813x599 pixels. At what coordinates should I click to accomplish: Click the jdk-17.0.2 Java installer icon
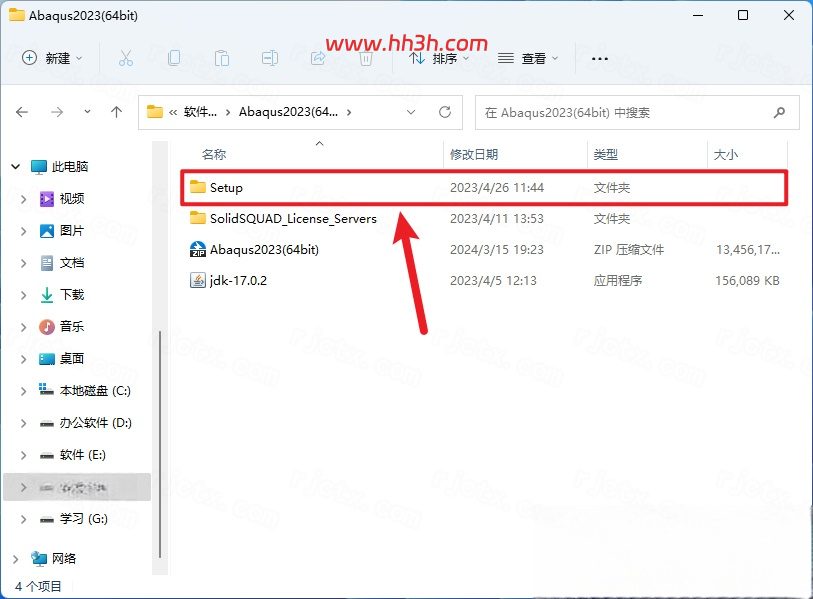point(198,281)
